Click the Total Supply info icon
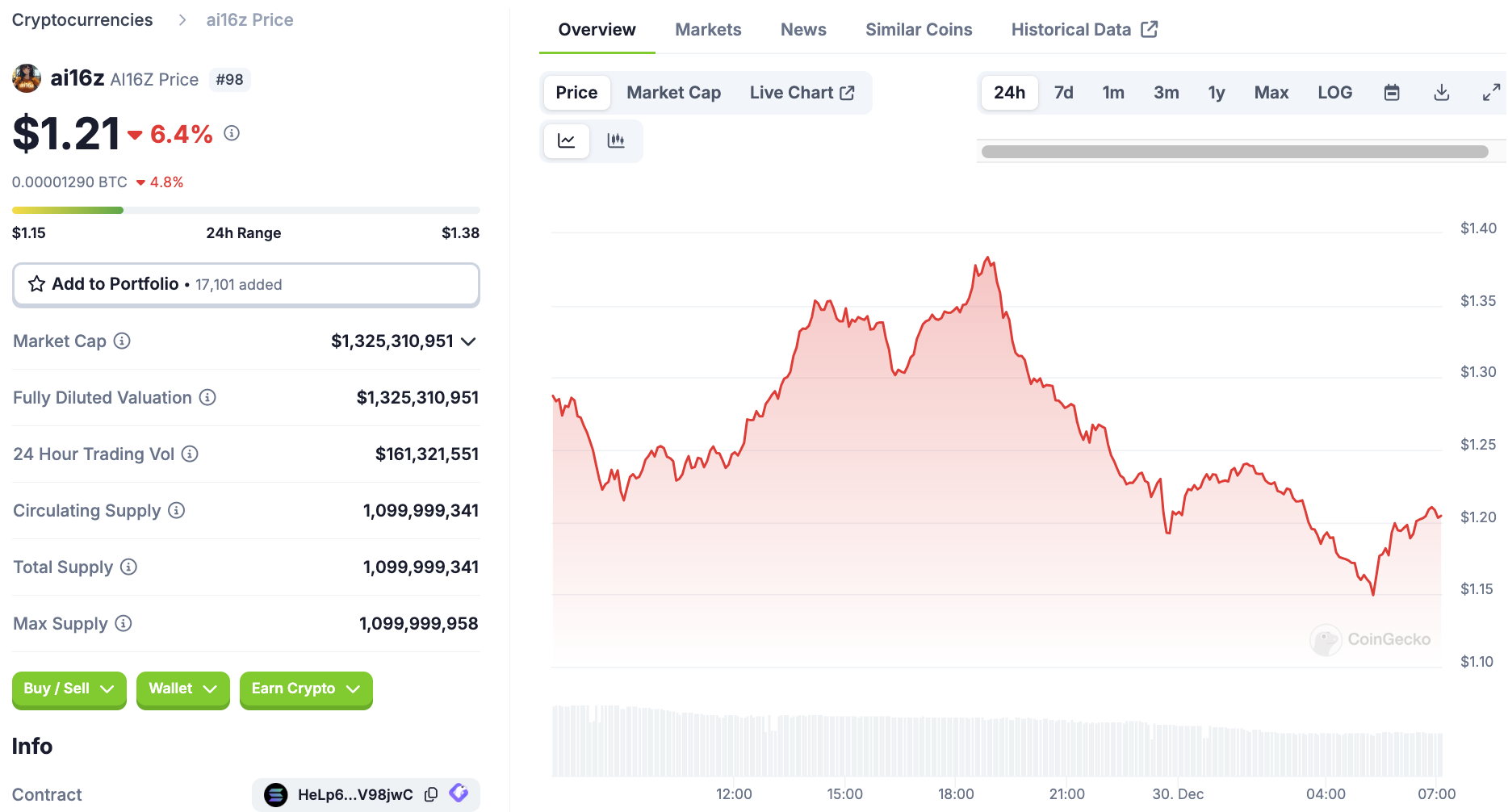1508x812 pixels. (128, 567)
